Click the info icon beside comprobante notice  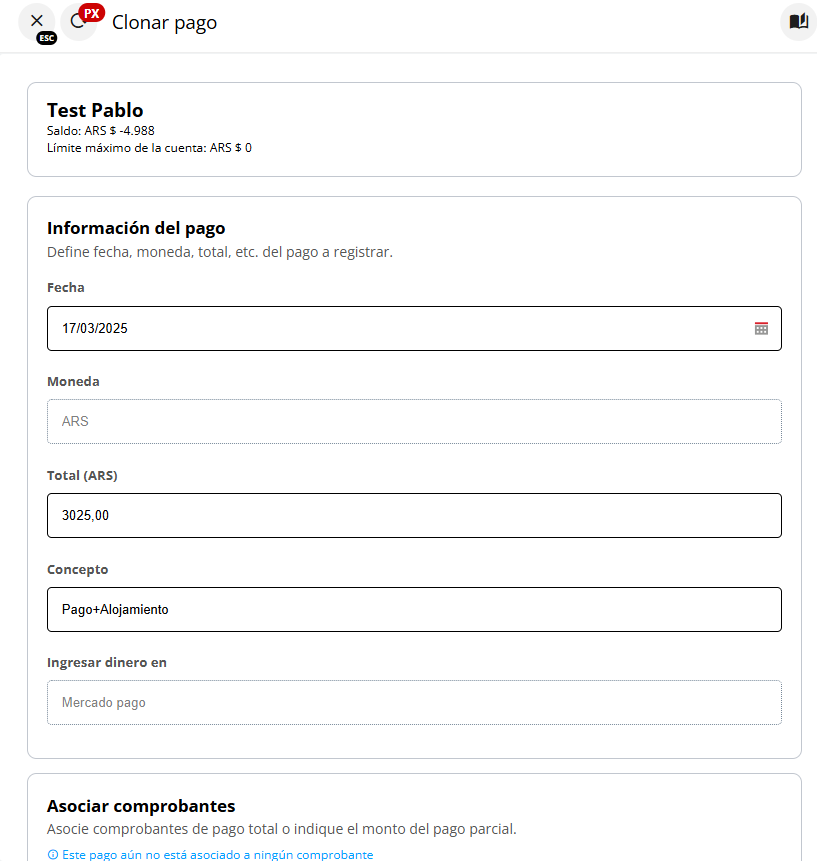click(x=53, y=854)
